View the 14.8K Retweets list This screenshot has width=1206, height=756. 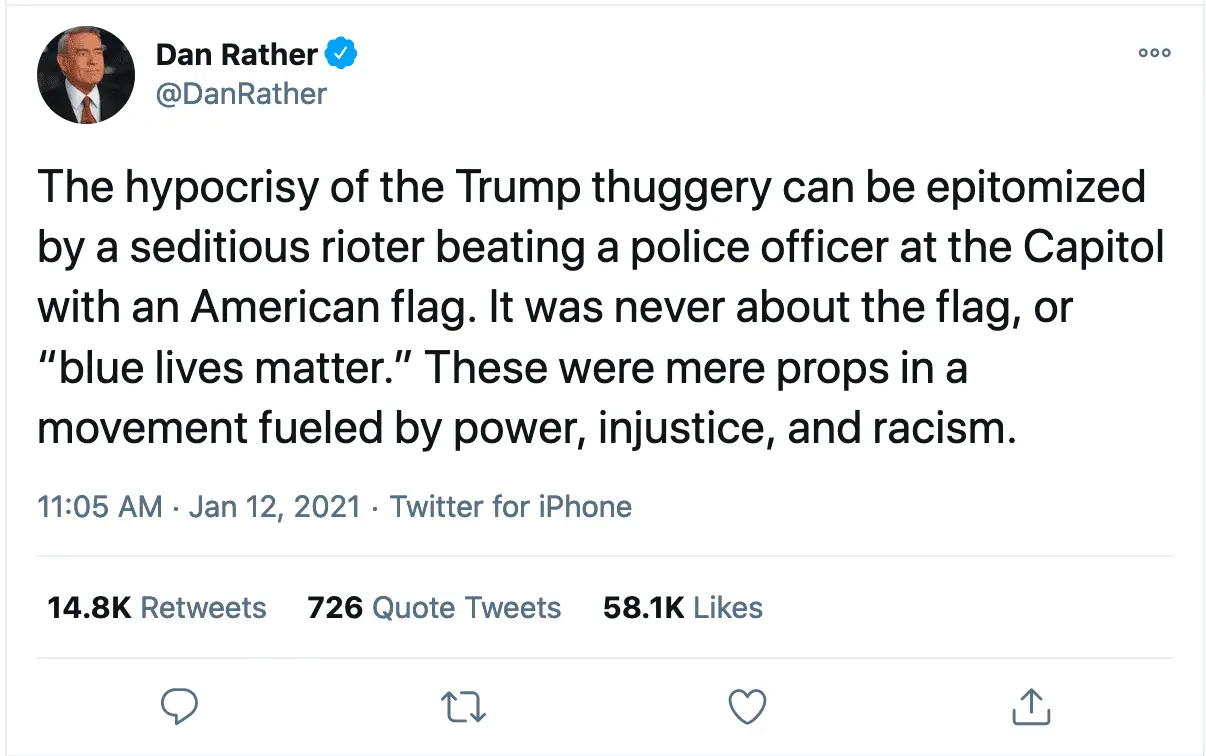157,608
